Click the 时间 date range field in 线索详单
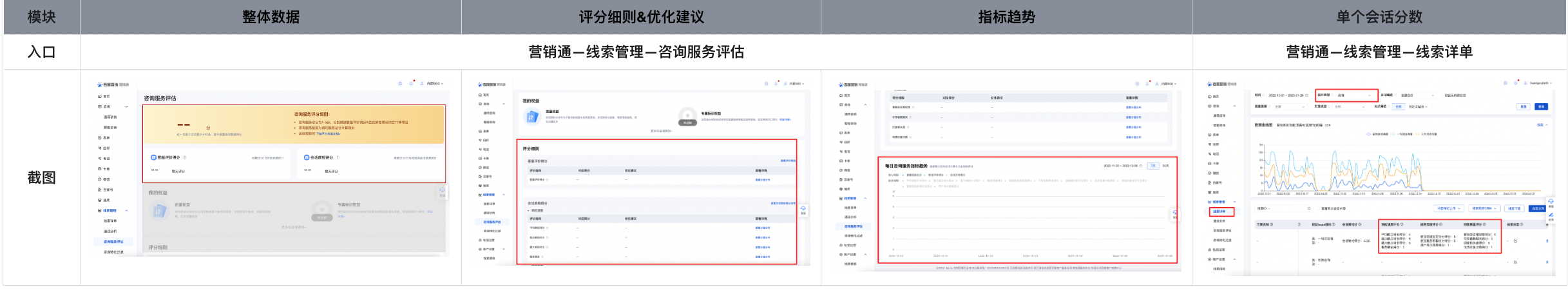Image resolution: width=1568 pixels, height=289 pixels. [1285, 95]
